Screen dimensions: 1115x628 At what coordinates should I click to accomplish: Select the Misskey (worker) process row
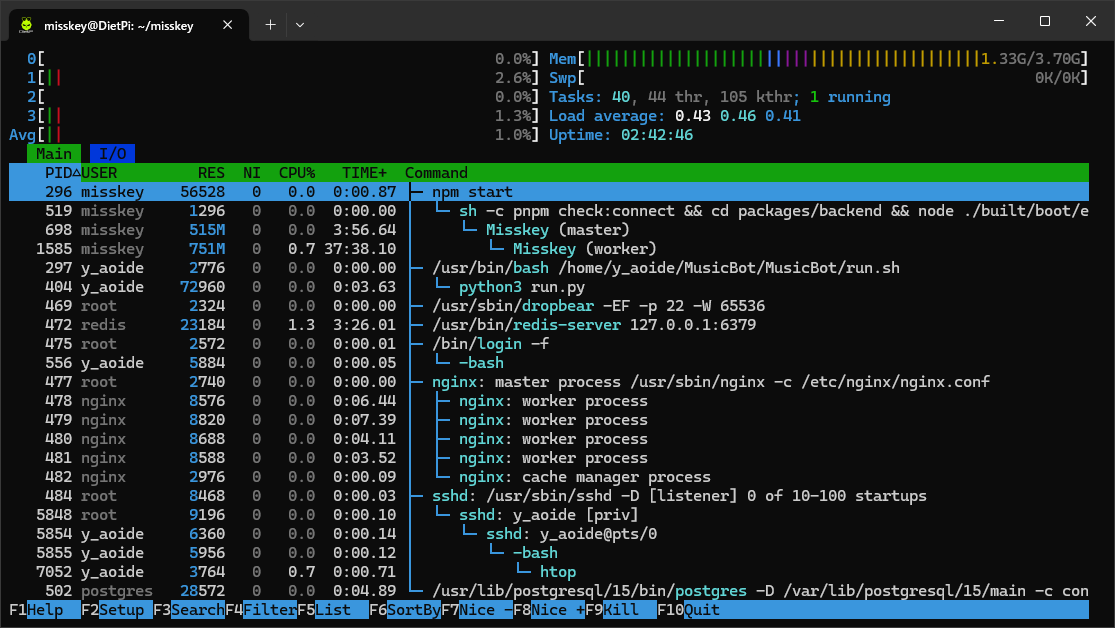pos(548,249)
